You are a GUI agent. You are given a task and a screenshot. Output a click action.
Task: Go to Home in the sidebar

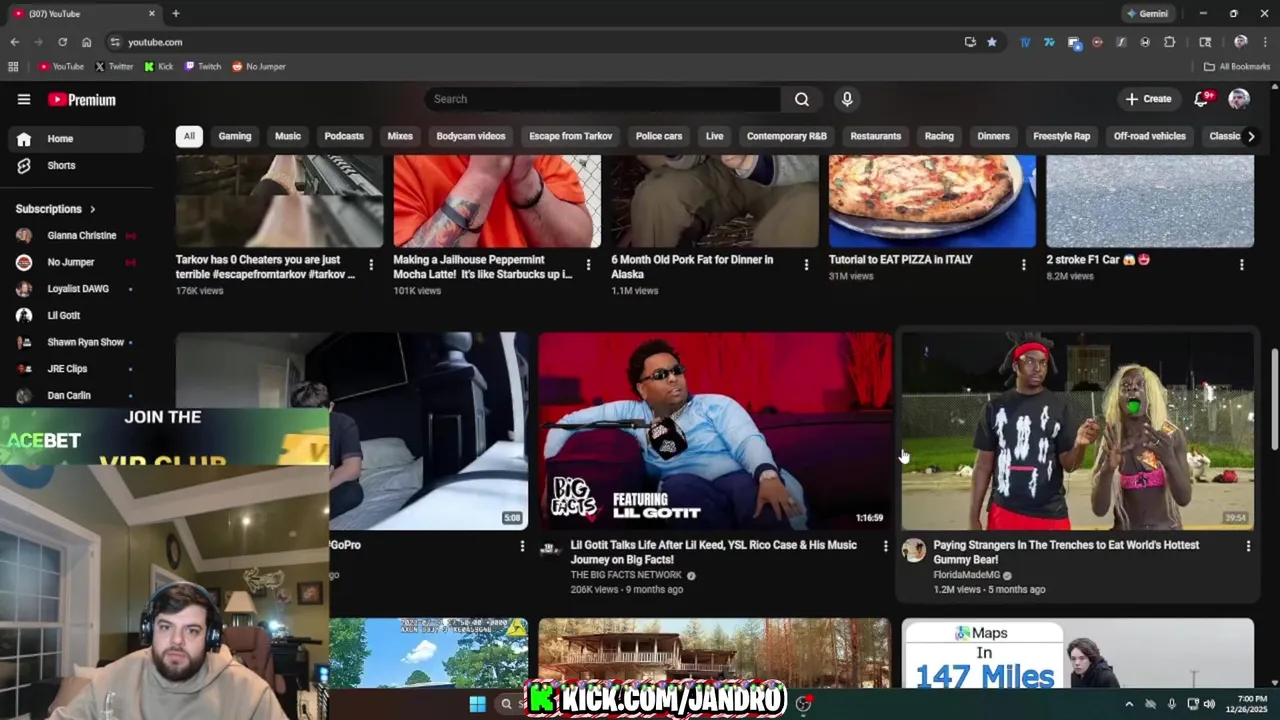click(x=76, y=139)
